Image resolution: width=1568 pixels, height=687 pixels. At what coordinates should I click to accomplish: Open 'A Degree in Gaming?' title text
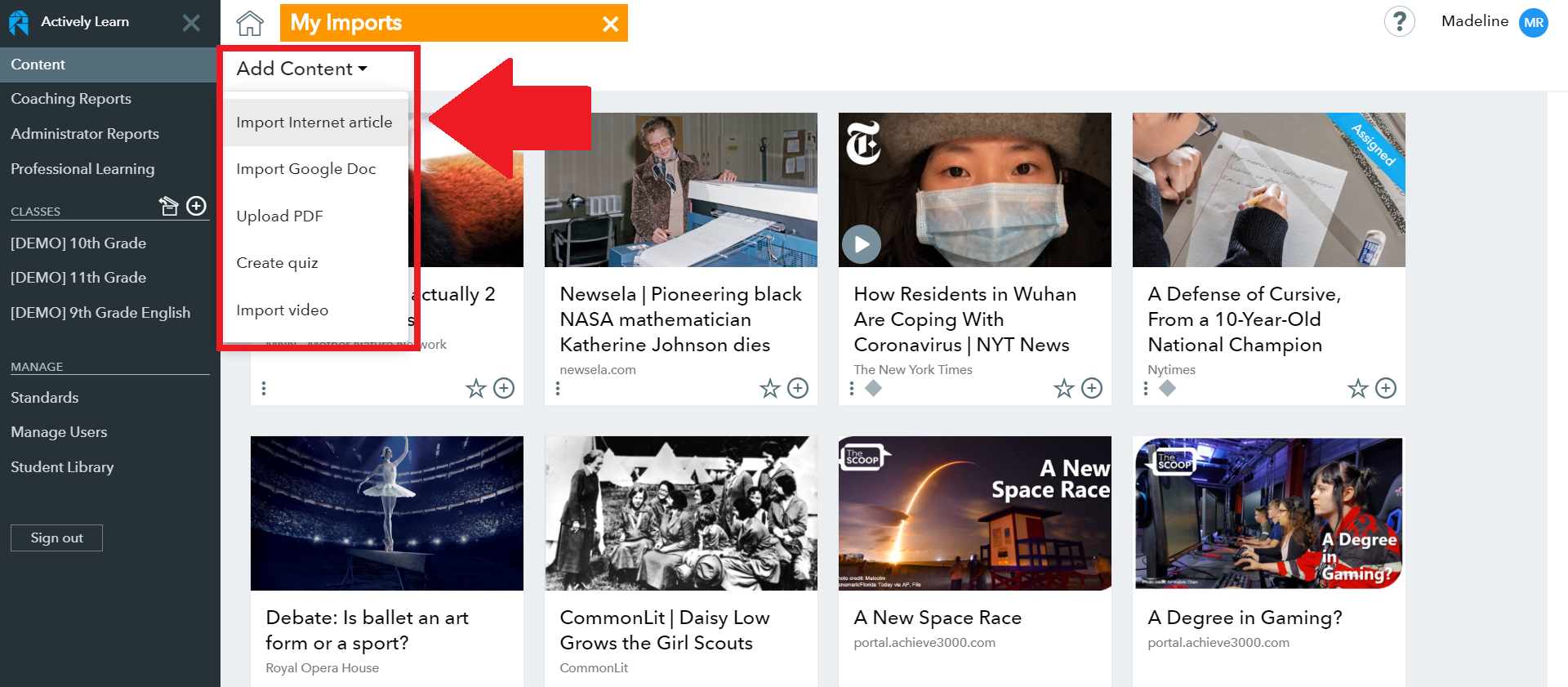pyautogui.click(x=1245, y=618)
